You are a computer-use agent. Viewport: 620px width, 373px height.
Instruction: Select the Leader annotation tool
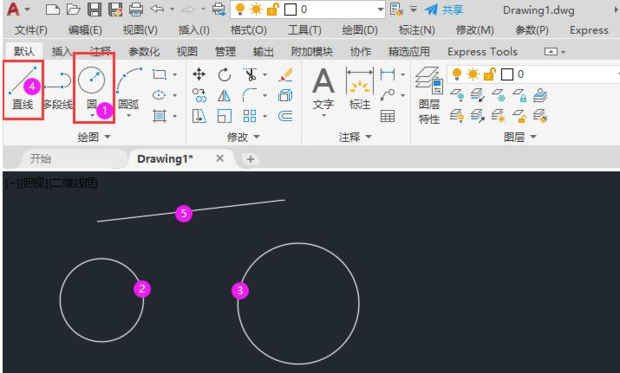387,95
